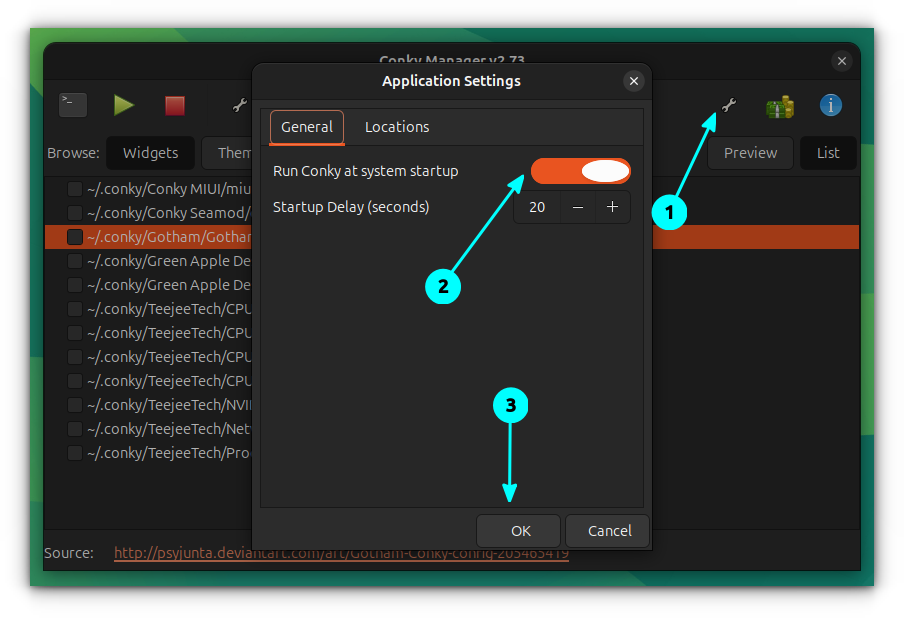Click the terminal icon in the toolbar
This screenshot has height=618, width=904.
(73, 105)
